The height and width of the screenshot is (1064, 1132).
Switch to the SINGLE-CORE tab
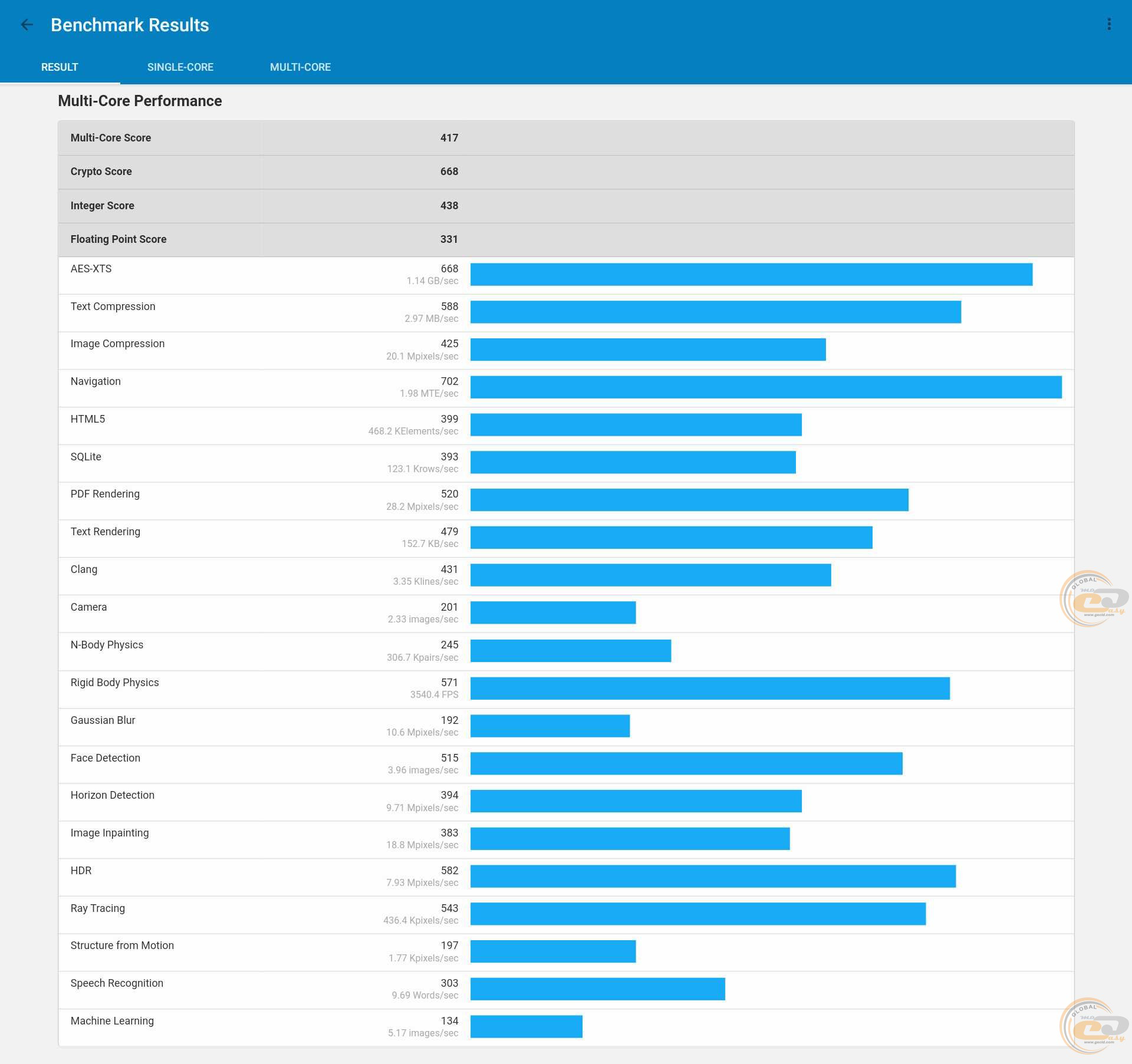(x=180, y=67)
